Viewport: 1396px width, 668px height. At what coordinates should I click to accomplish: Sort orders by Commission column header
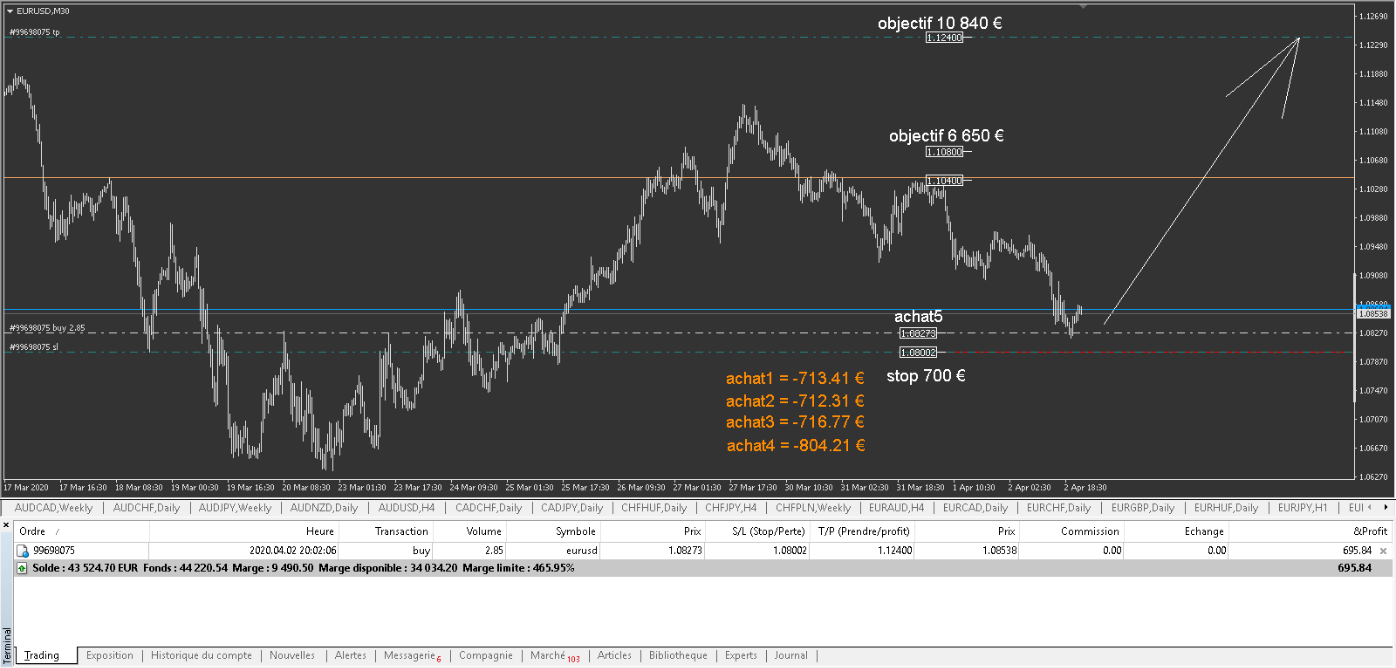(1073, 531)
